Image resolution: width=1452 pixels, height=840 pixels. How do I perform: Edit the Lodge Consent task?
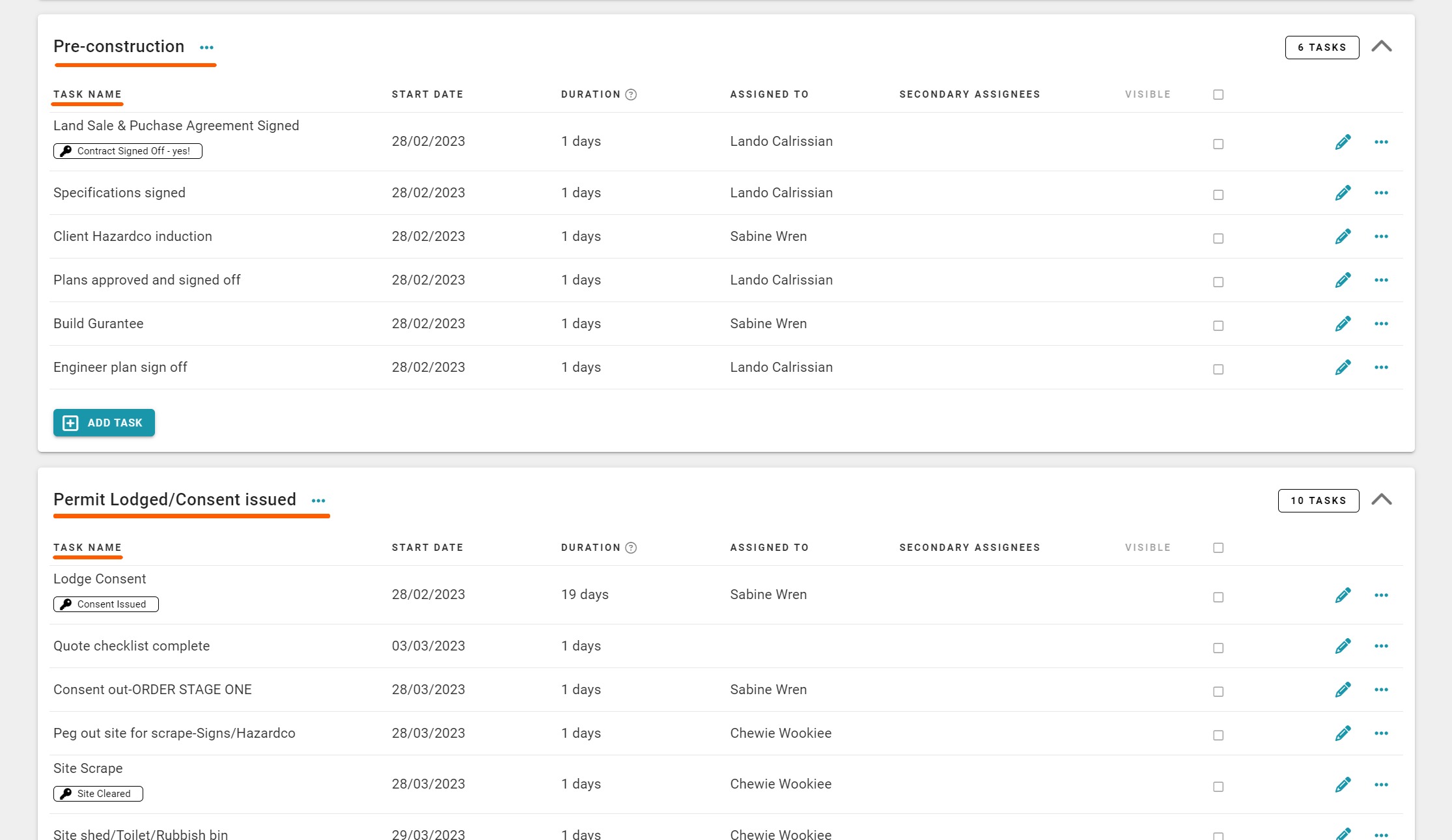pyautogui.click(x=1343, y=595)
